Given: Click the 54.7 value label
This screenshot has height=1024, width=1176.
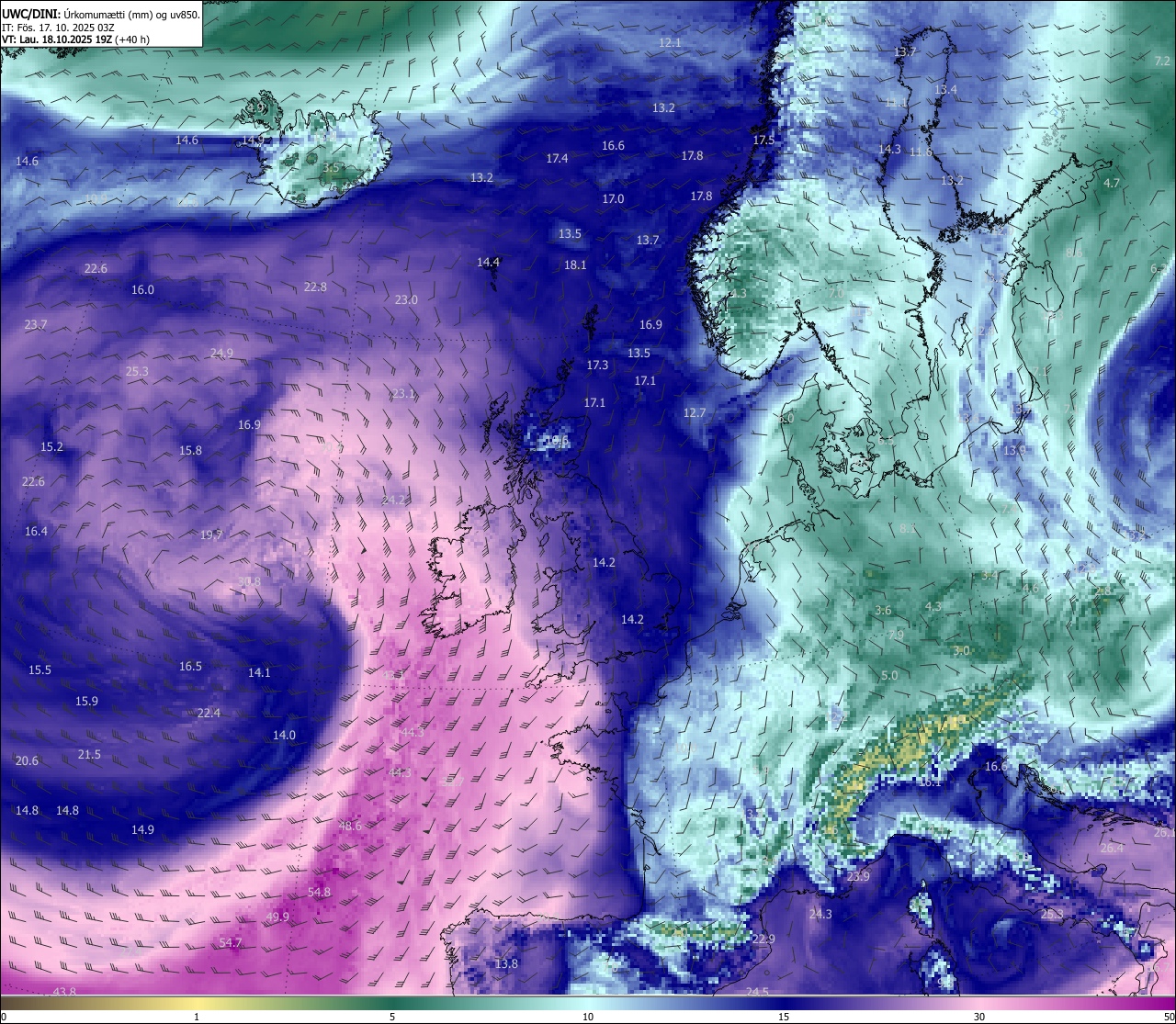Looking at the screenshot, I should tap(231, 943).
